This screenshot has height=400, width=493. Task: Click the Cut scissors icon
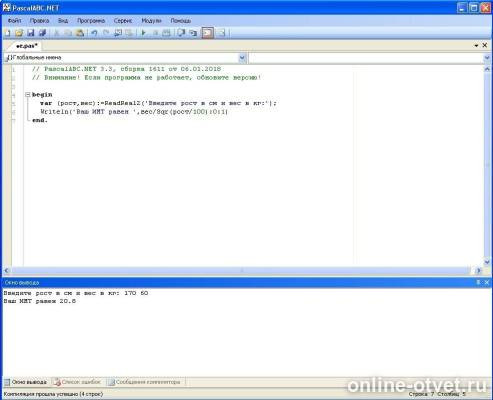click(57, 33)
